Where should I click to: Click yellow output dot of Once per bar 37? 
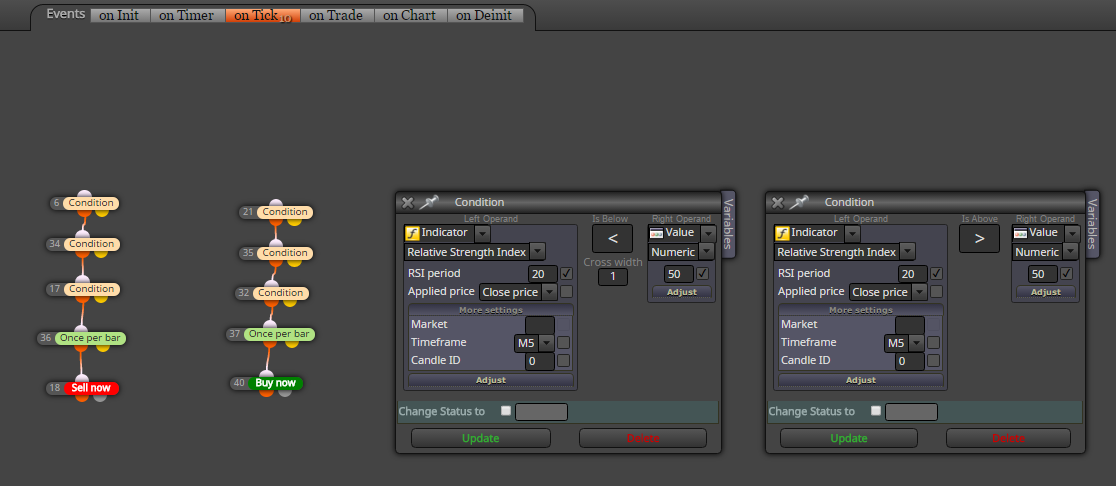click(291, 342)
